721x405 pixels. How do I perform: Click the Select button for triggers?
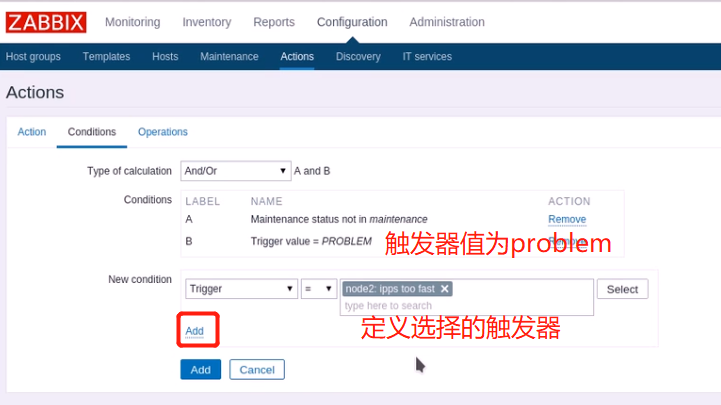point(623,289)
